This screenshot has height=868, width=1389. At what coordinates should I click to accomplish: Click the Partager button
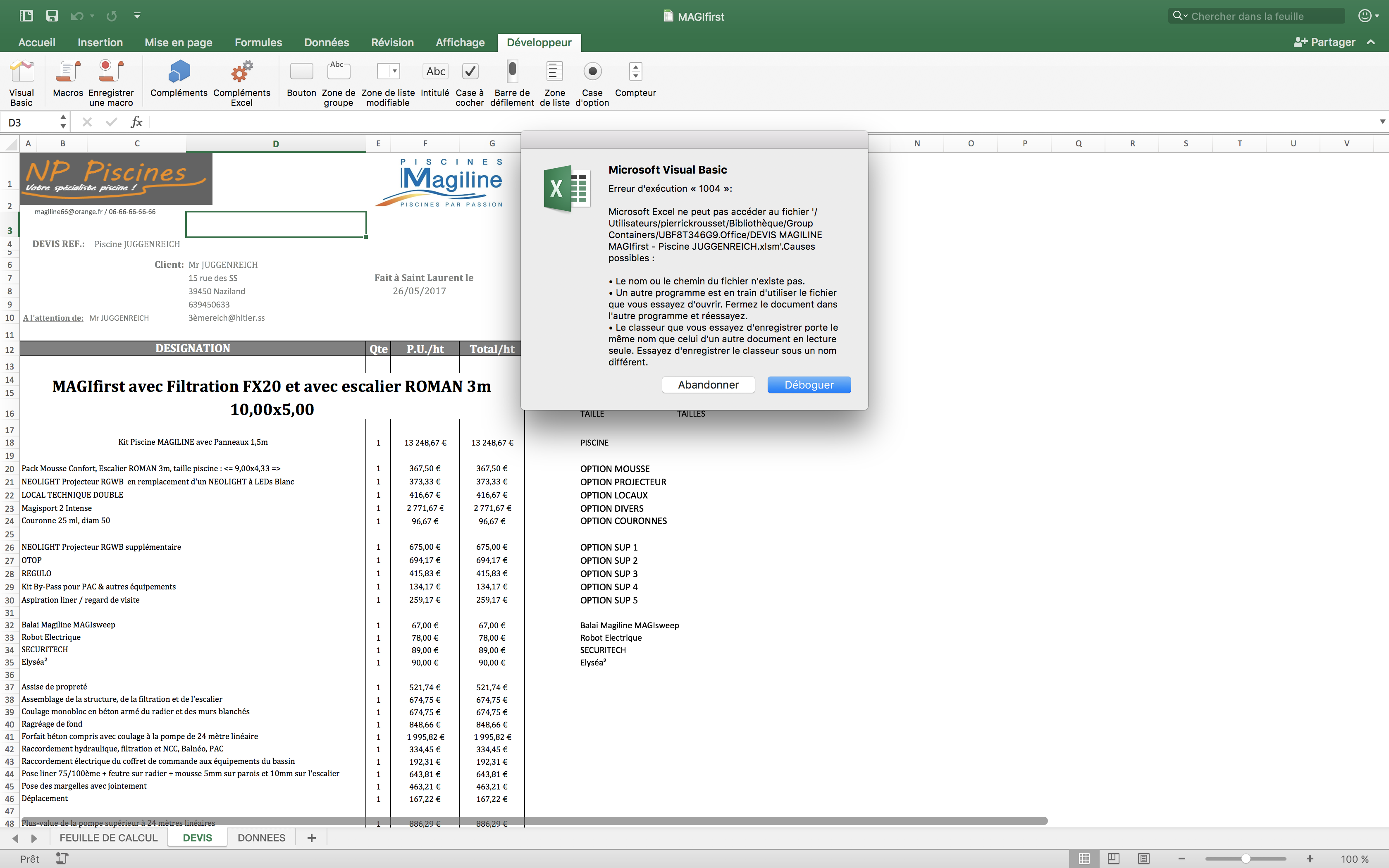pyautogui.click(x=1325, y=42)
